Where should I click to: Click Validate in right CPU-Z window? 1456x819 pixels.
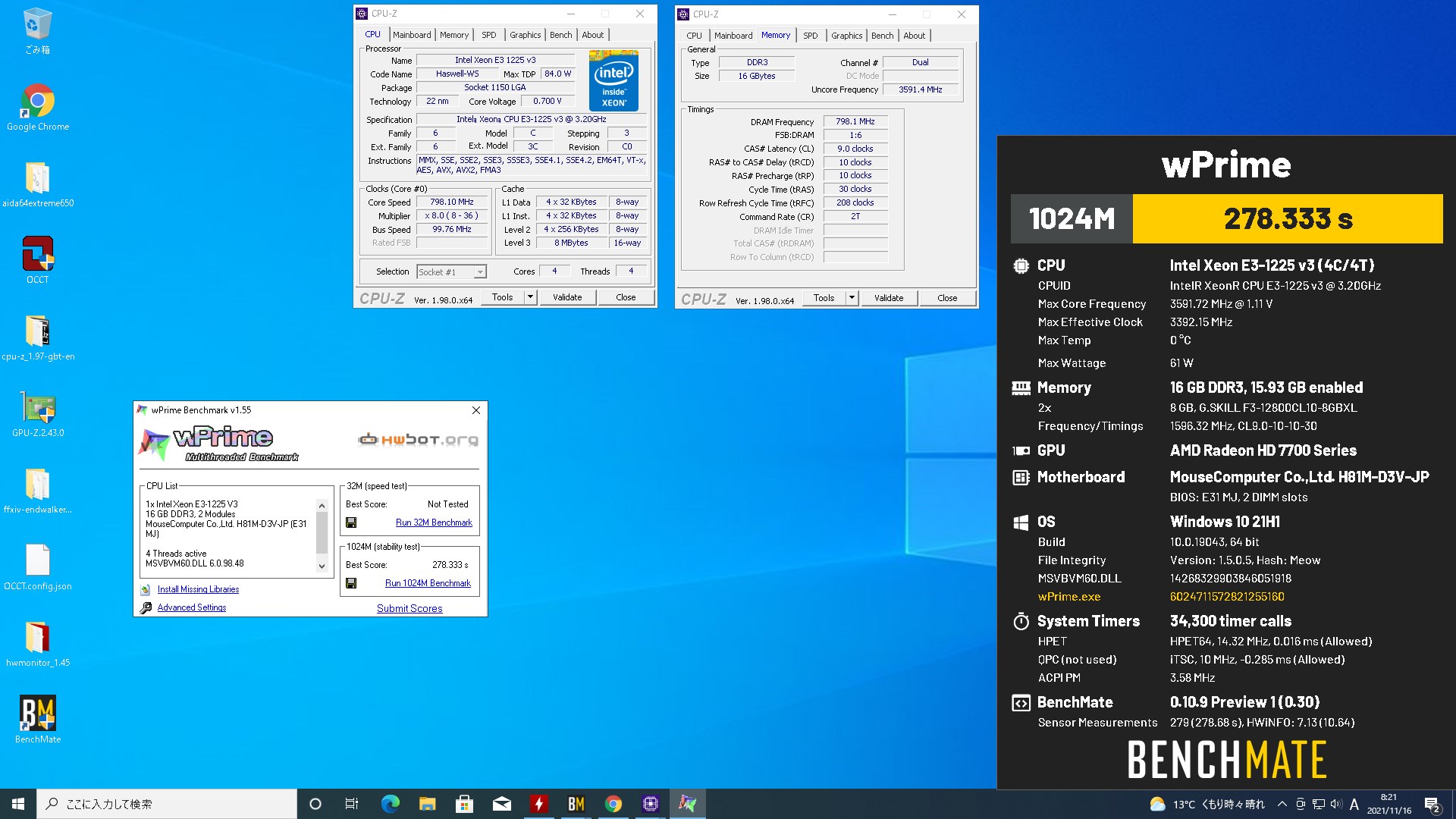pyautogui.click(x=889, y=298)
